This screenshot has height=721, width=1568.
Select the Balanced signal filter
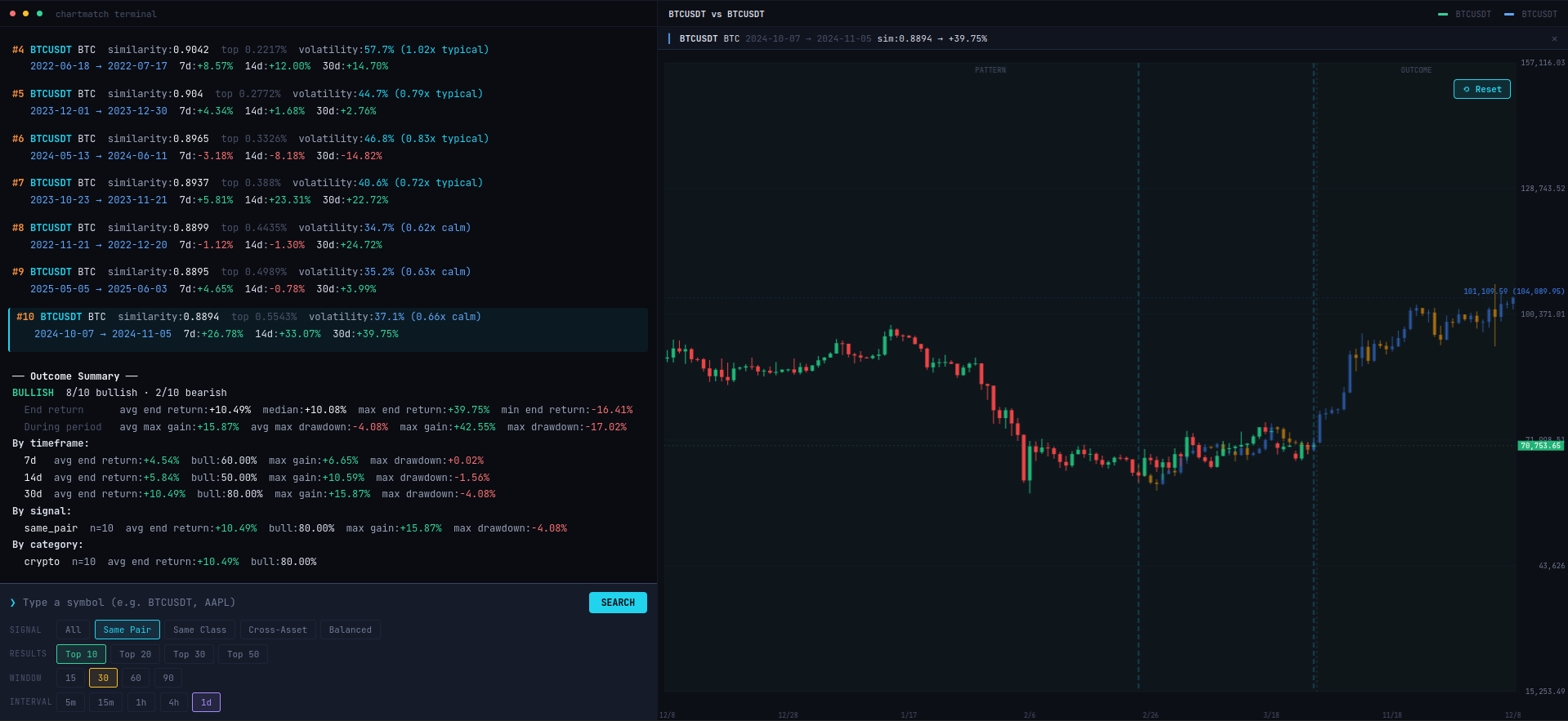350,630
